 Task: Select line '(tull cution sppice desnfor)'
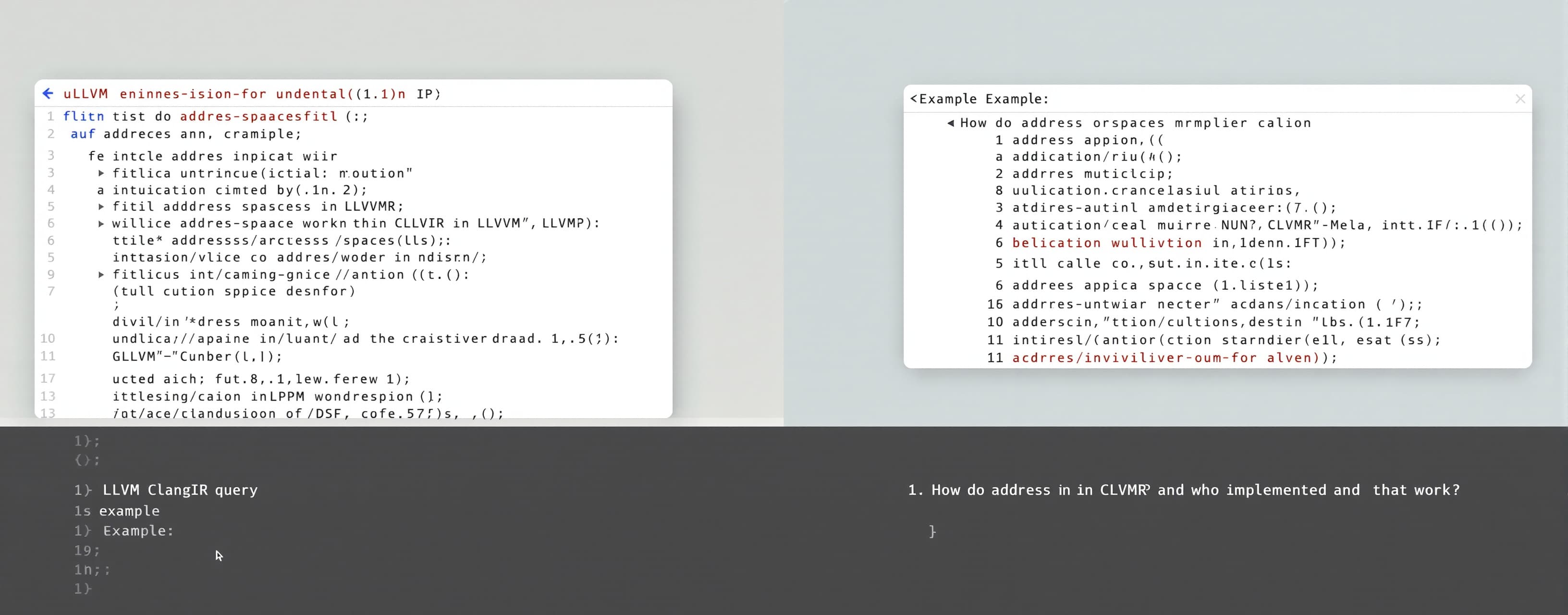point(234,292)
